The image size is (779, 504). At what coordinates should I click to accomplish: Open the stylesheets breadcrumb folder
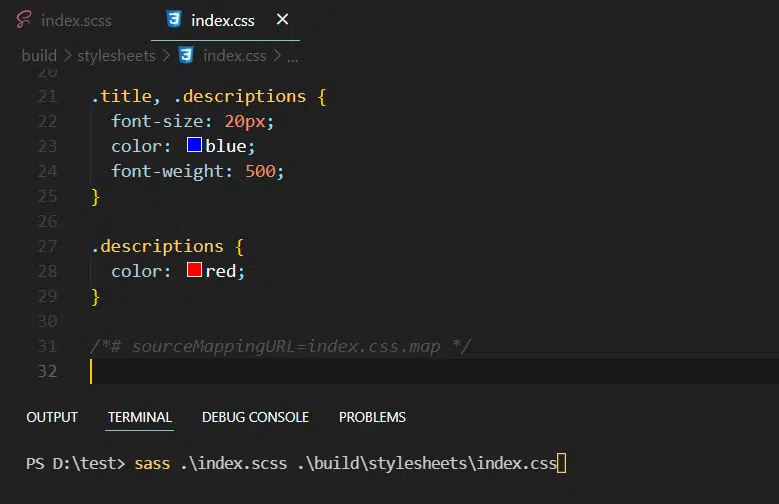[x=116, y=56]
